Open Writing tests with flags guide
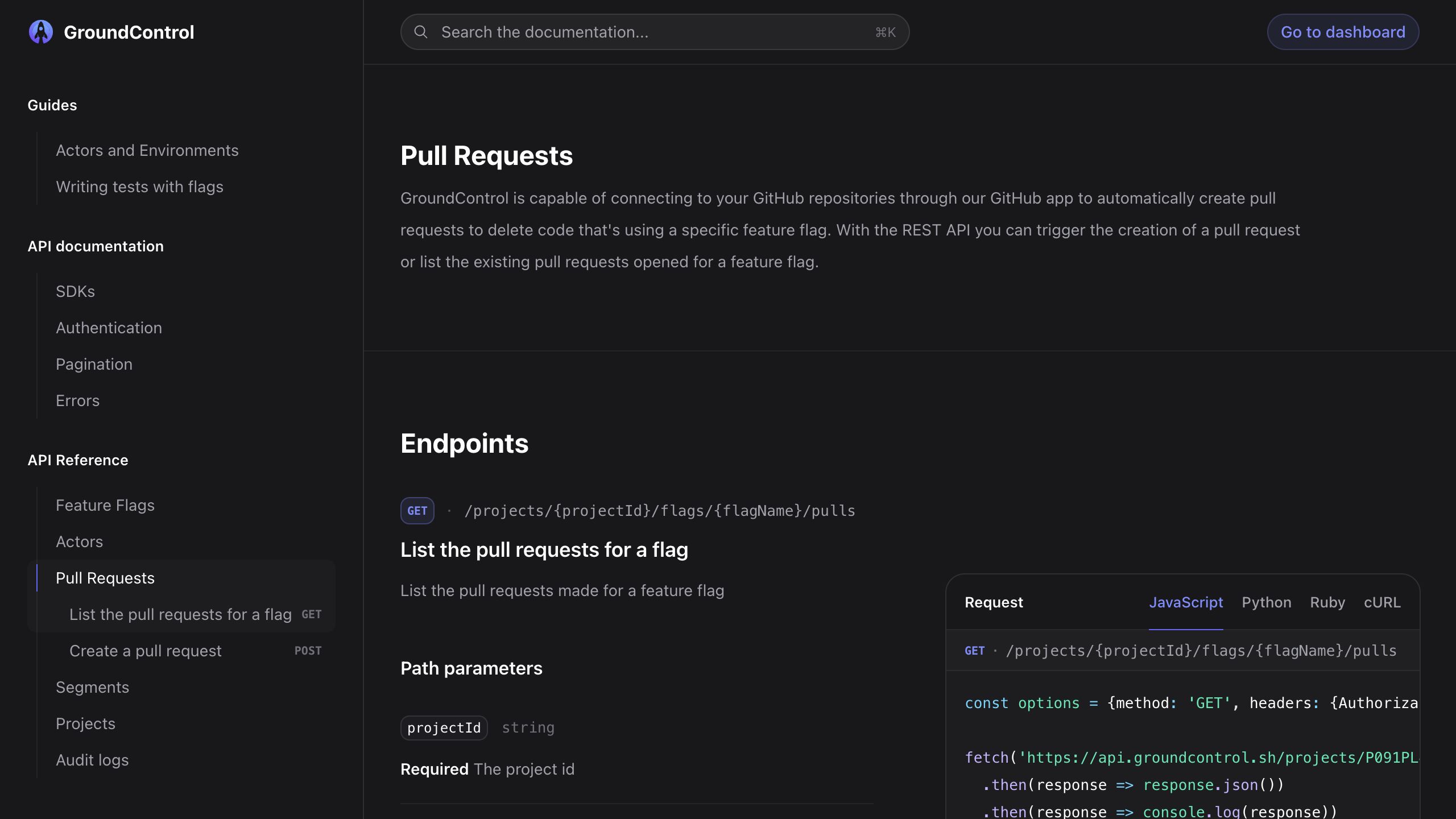Viewport: 1456px width, 819px height. [139, 187]
